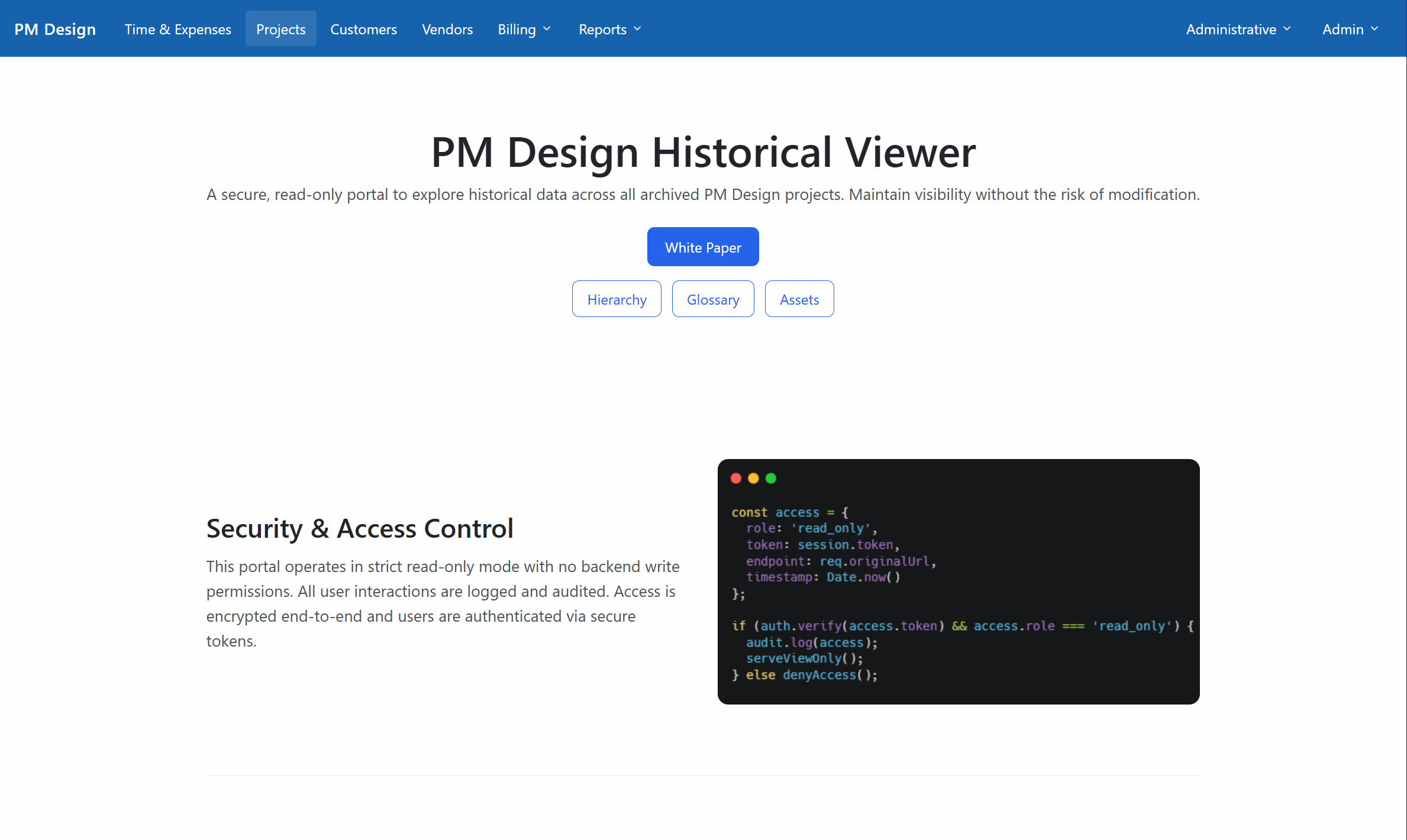Browse the Assets section
The width and height of the screenshot is (1407, 840).
point(799,299)
